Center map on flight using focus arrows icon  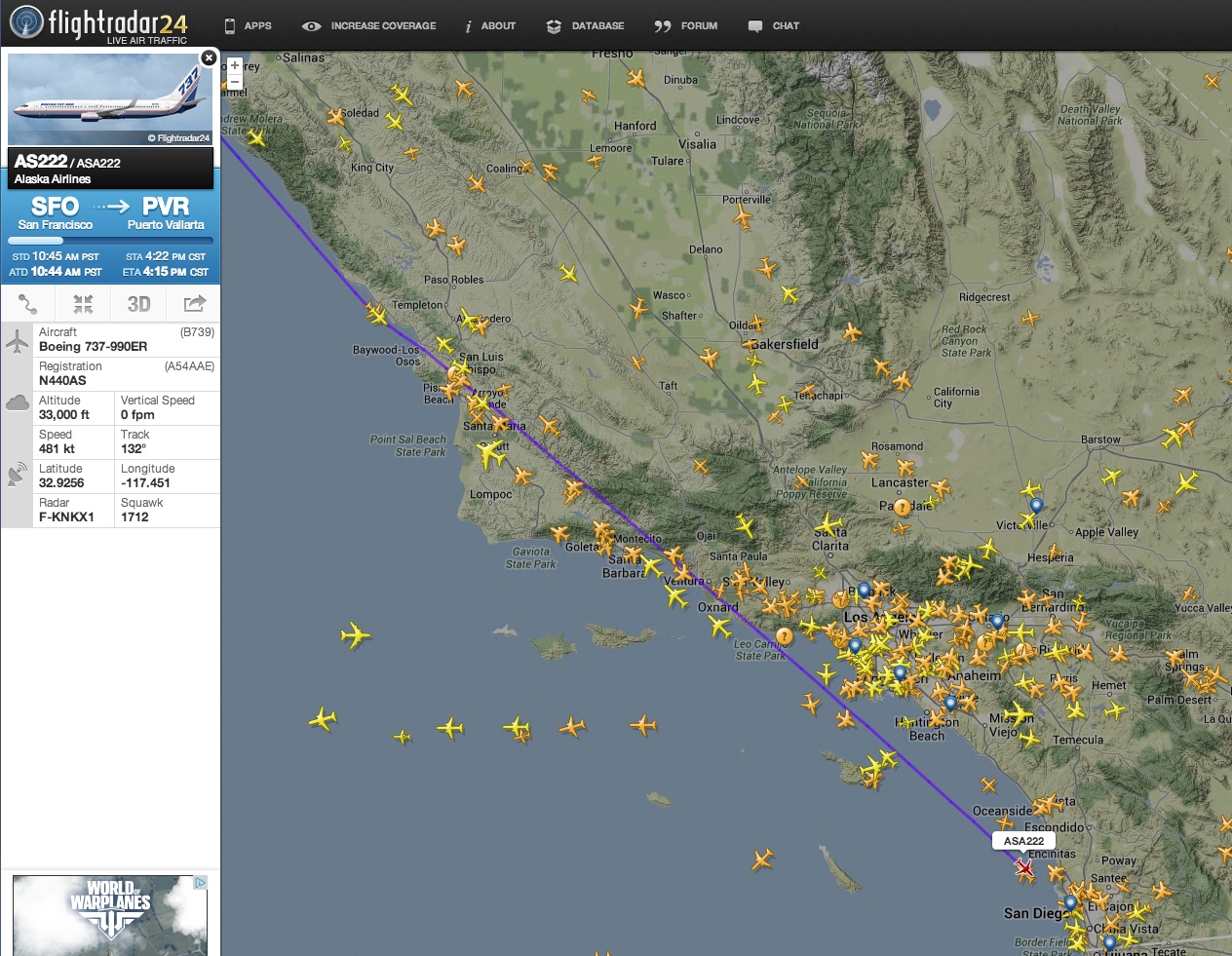pos(83,304)
